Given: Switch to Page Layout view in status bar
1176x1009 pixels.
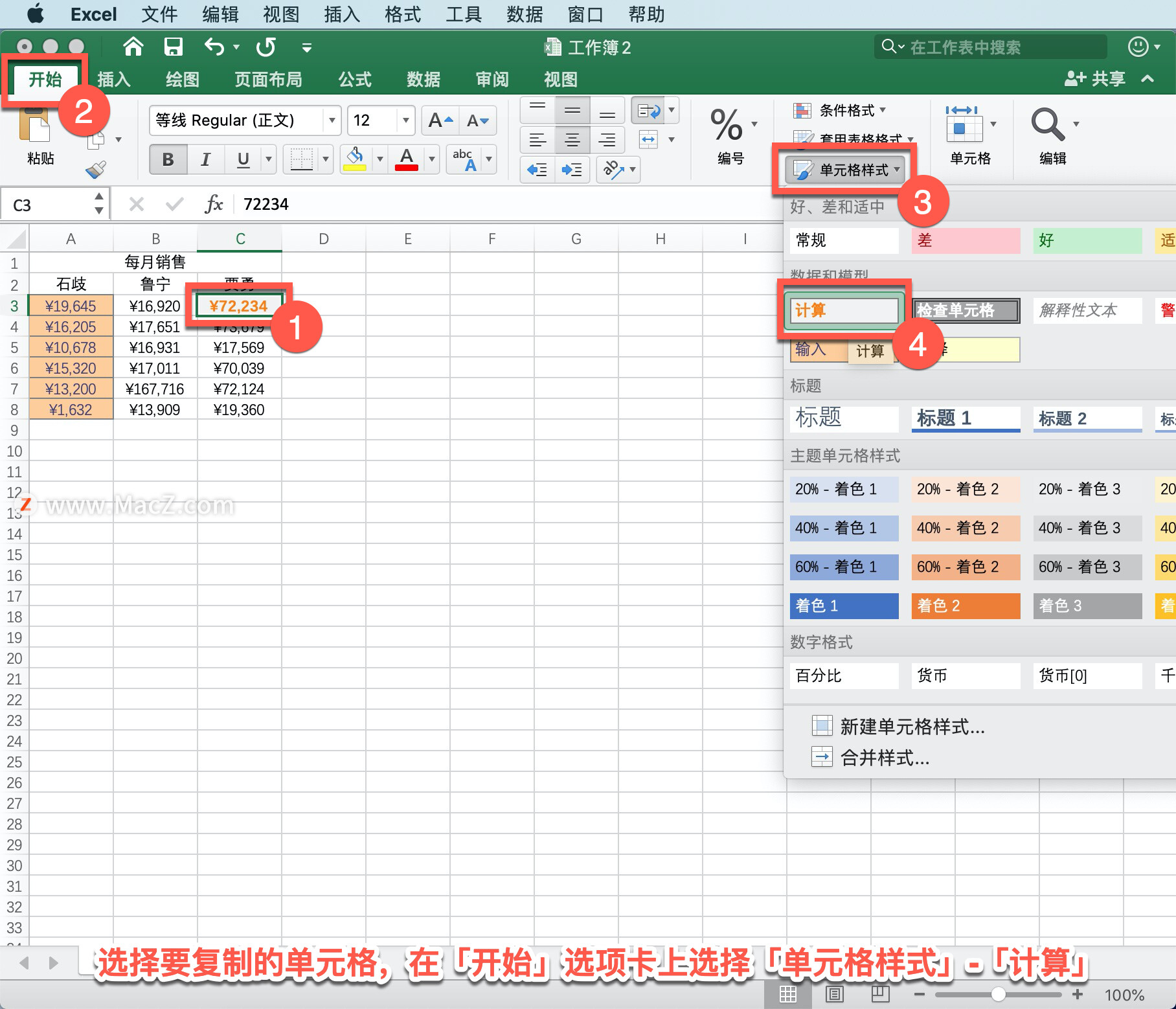Looking at the screenshot, I should [x=835, y=995].
